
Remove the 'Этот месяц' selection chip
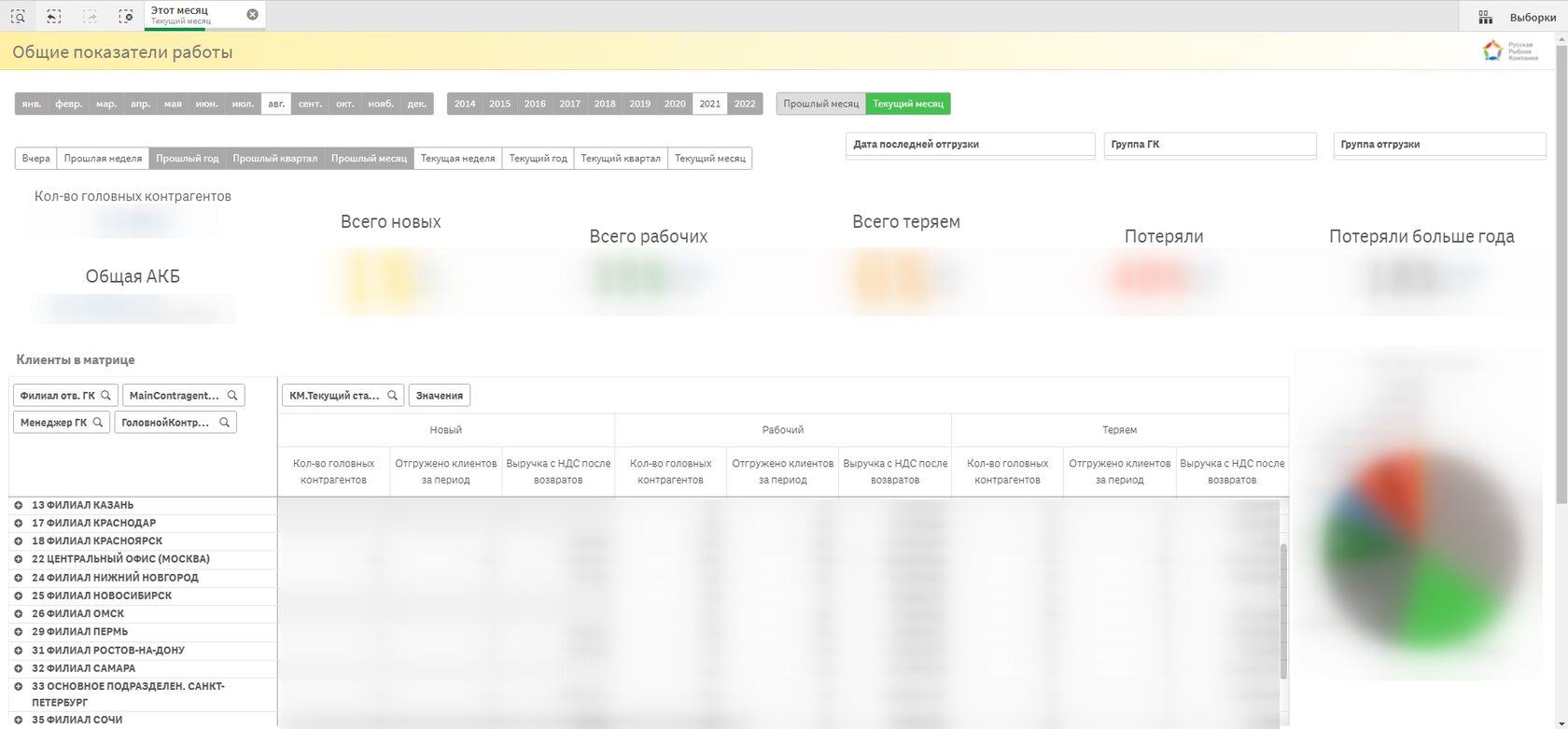[252, 15]
